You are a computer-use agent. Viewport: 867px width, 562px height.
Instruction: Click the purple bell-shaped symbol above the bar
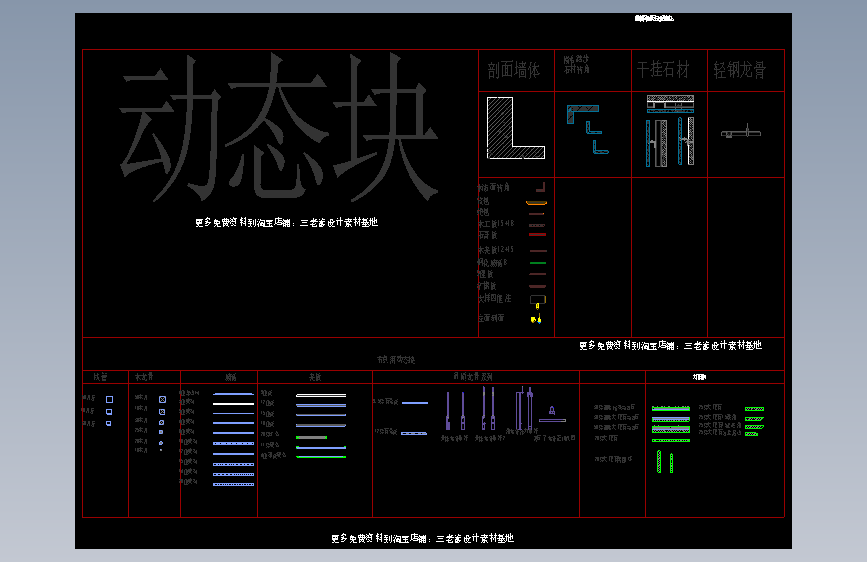pyautogui.click(x=552, y=410)
